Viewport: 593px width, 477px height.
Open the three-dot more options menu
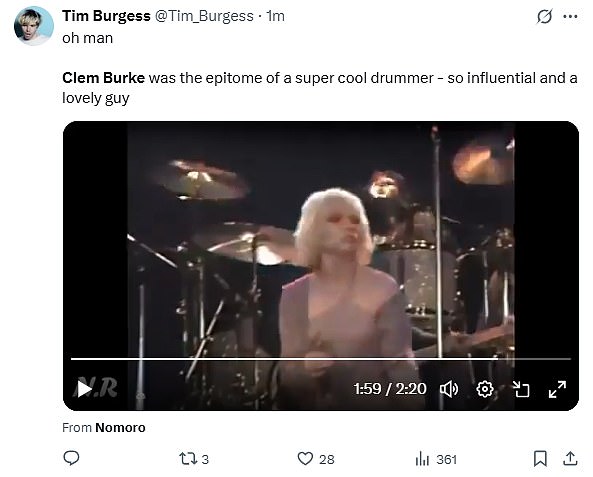pyautogui.click(x=570, y=16)
